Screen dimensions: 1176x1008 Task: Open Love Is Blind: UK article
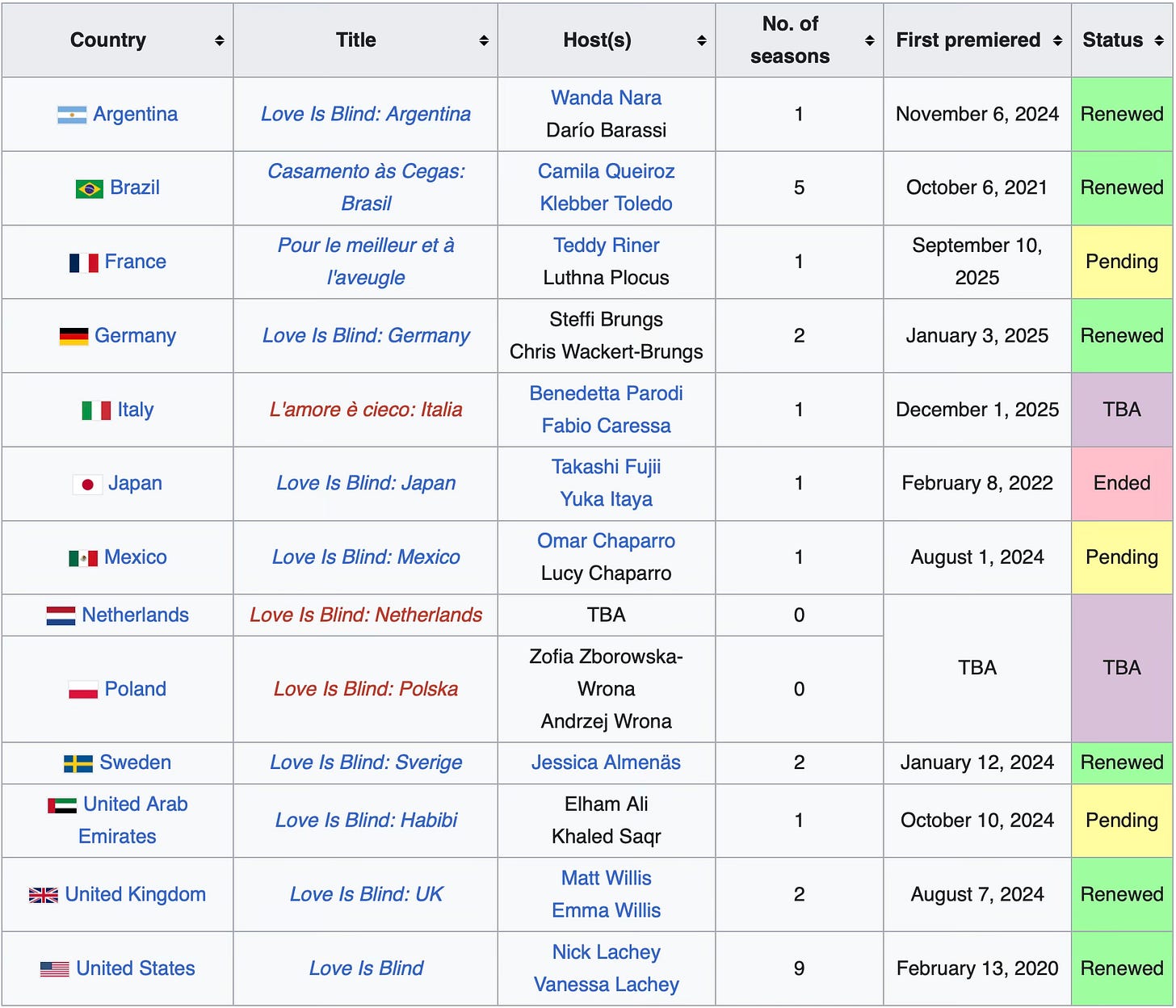(x=366, y=894)
